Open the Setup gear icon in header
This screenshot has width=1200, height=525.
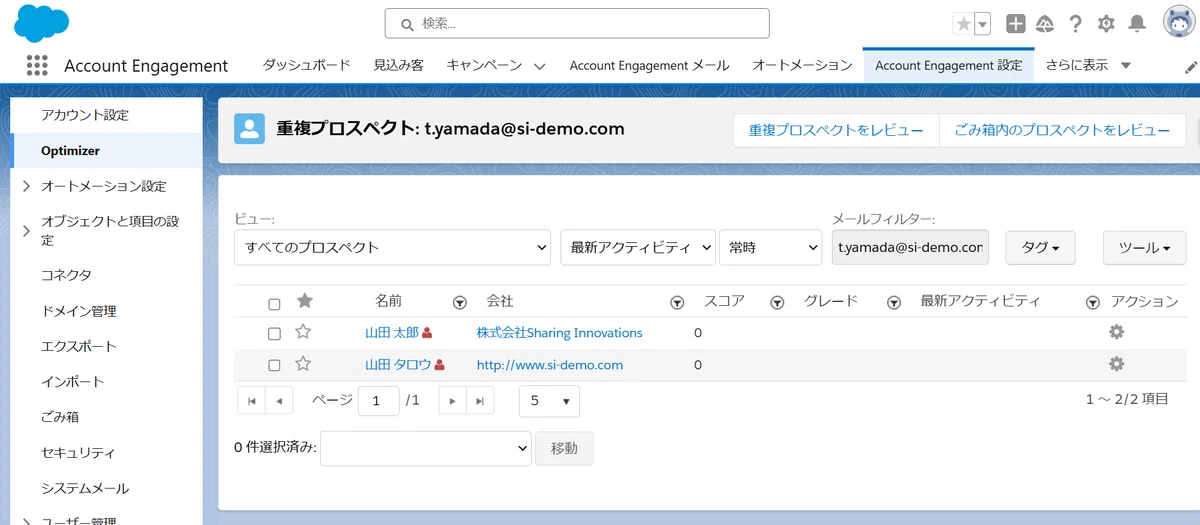tap(1106, 24)
